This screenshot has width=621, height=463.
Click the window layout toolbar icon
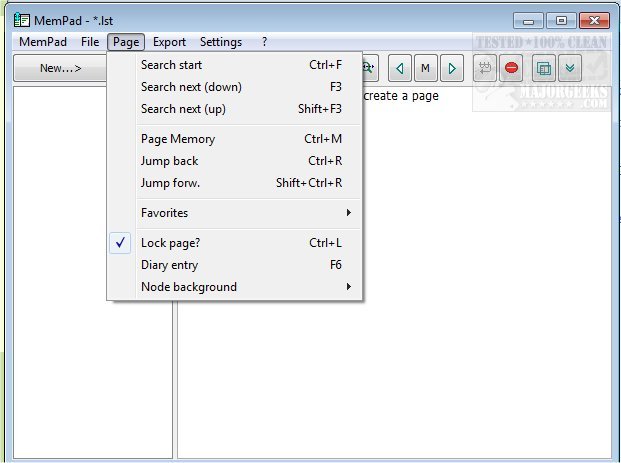(x=544, y=68)
